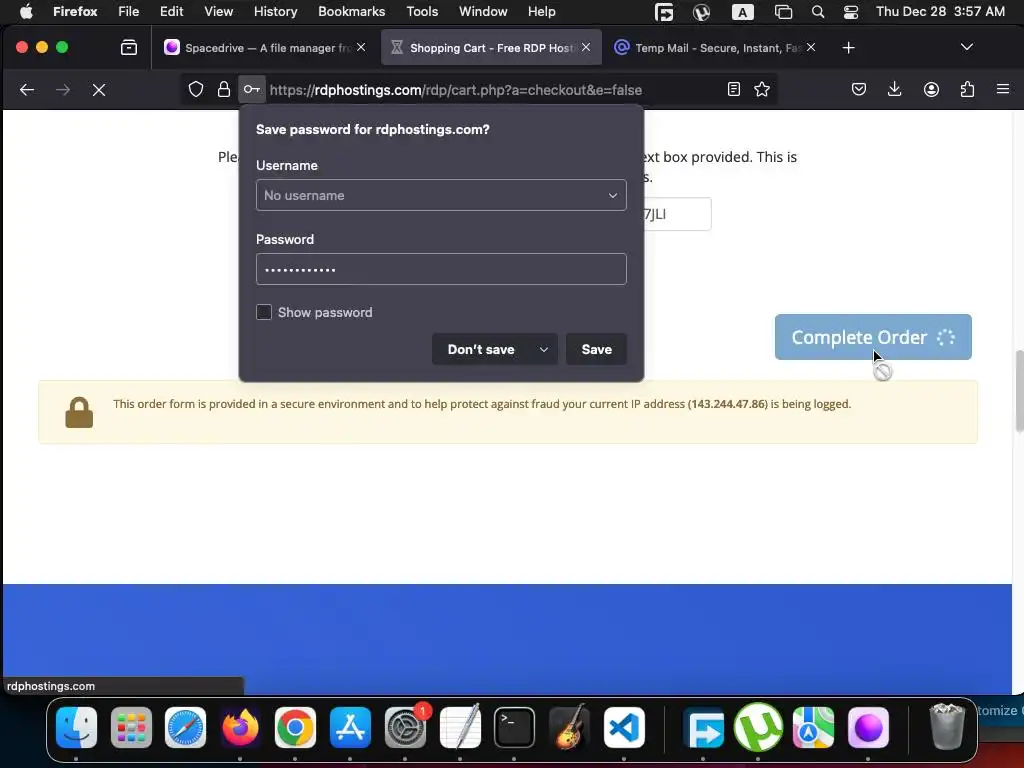
Task: Open the Edit menu
Action: pos(172,12)
